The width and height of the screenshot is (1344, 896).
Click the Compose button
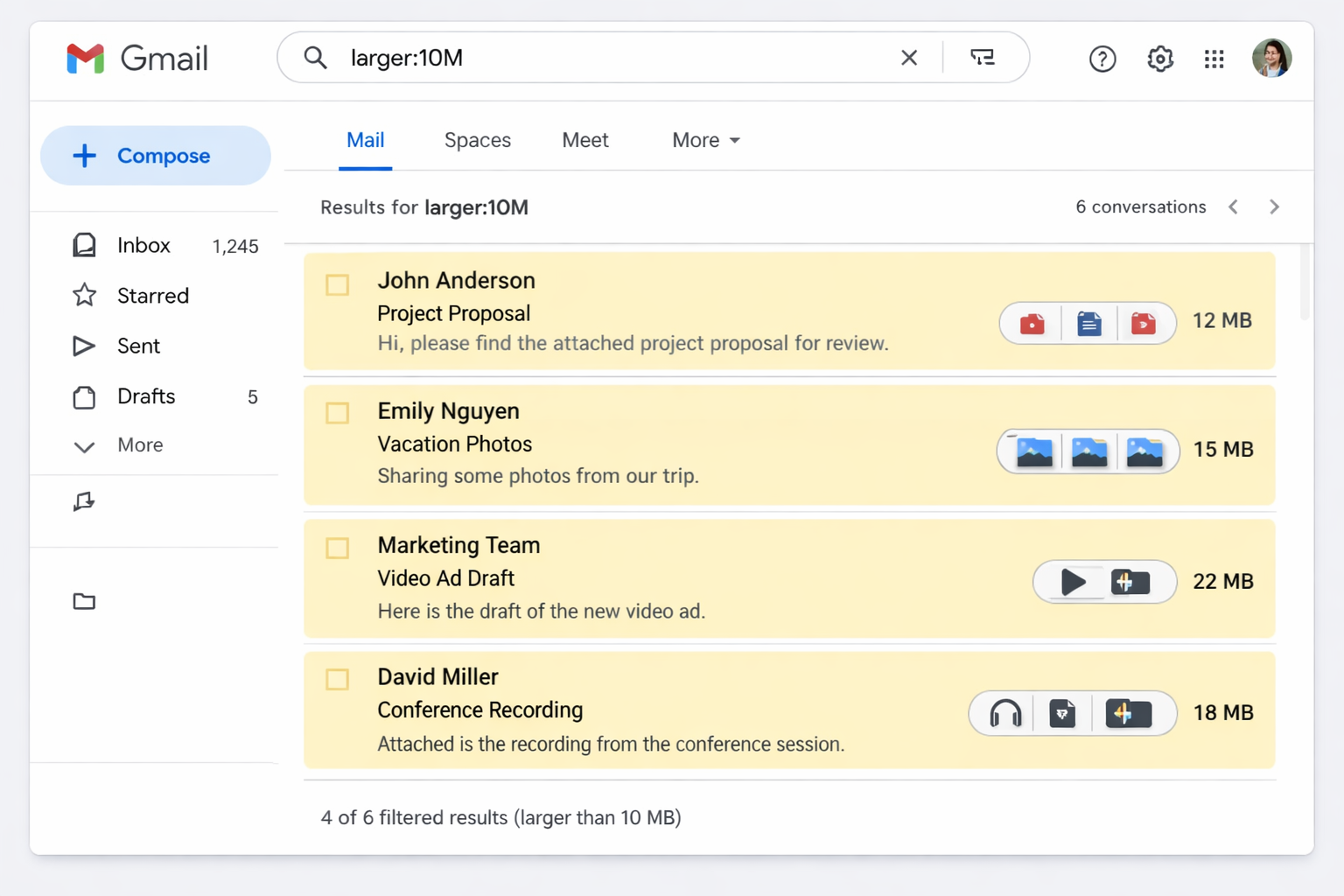click(155, 155)
